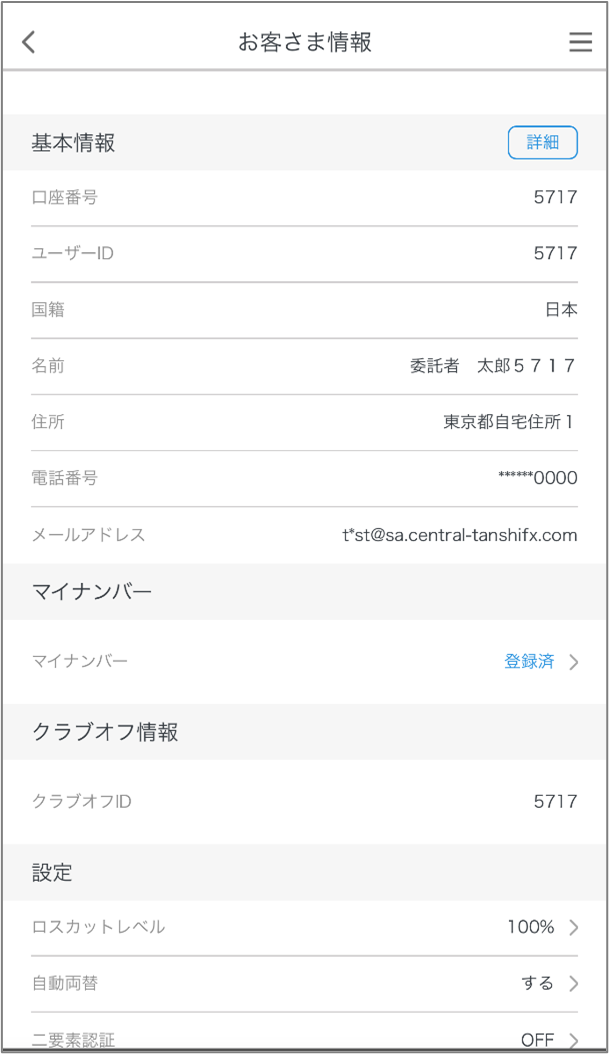Screen dimensions: 609x1054
Task: Toggle 二要素認証 OFF setting value
Action: [537, 1040]
